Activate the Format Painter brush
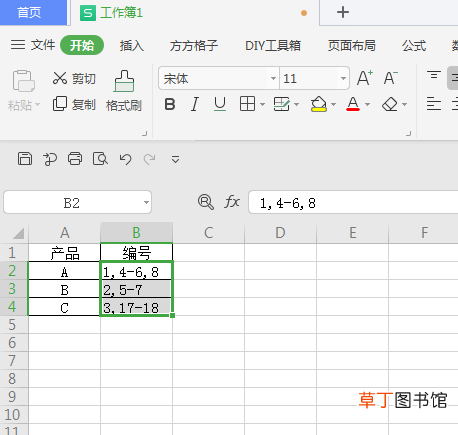This screenshot has width=458, height=435. [124, 81]
